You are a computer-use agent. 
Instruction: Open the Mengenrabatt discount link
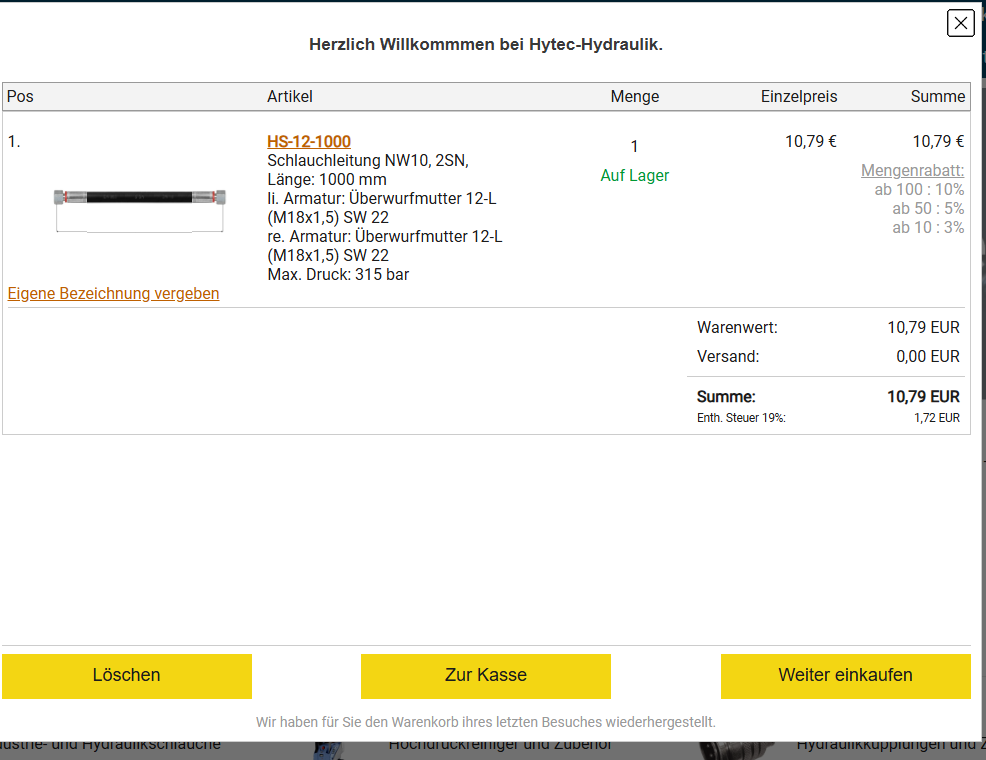point(912,171)
